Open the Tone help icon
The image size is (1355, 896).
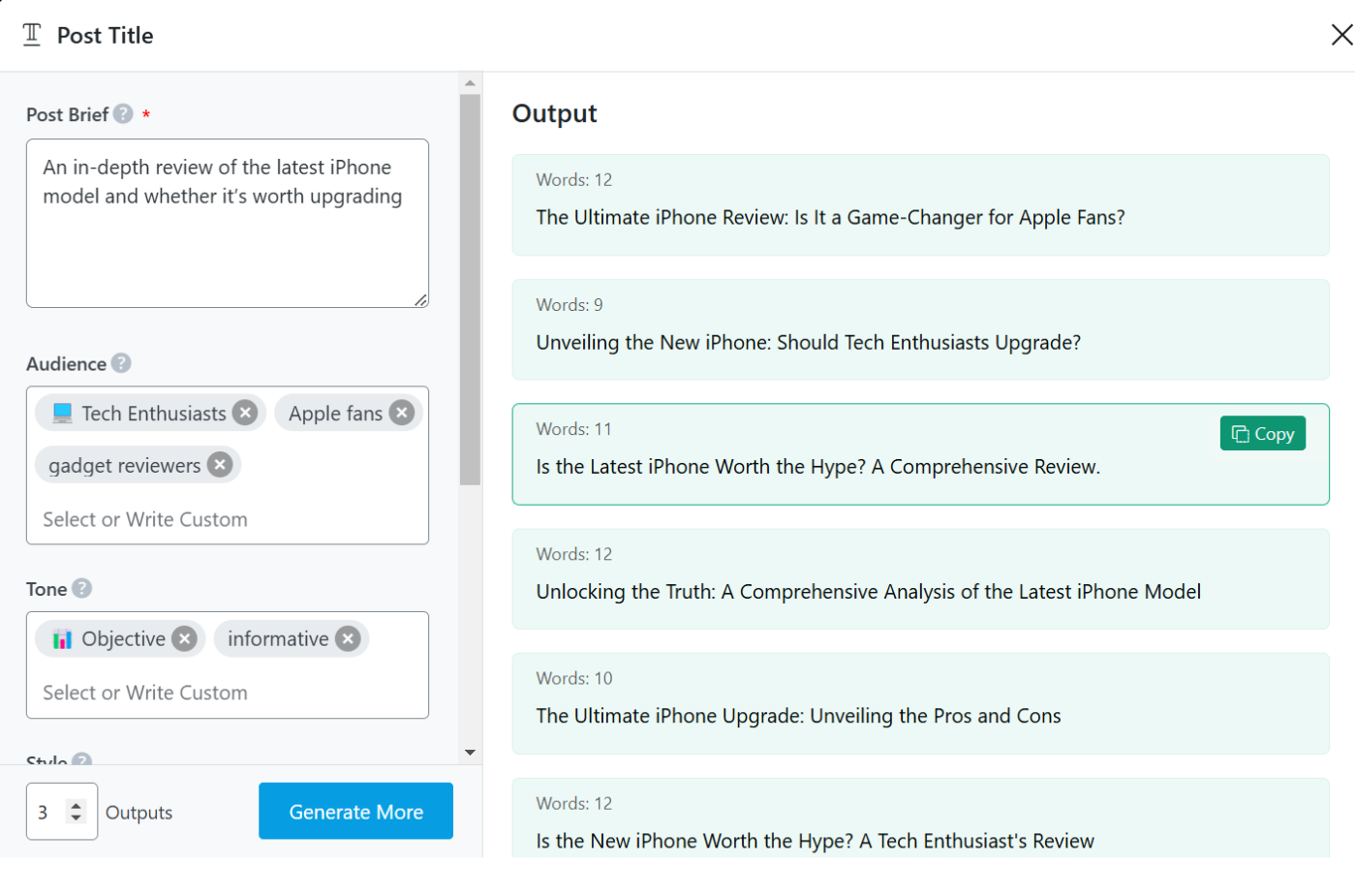click(x=82, y=588)
